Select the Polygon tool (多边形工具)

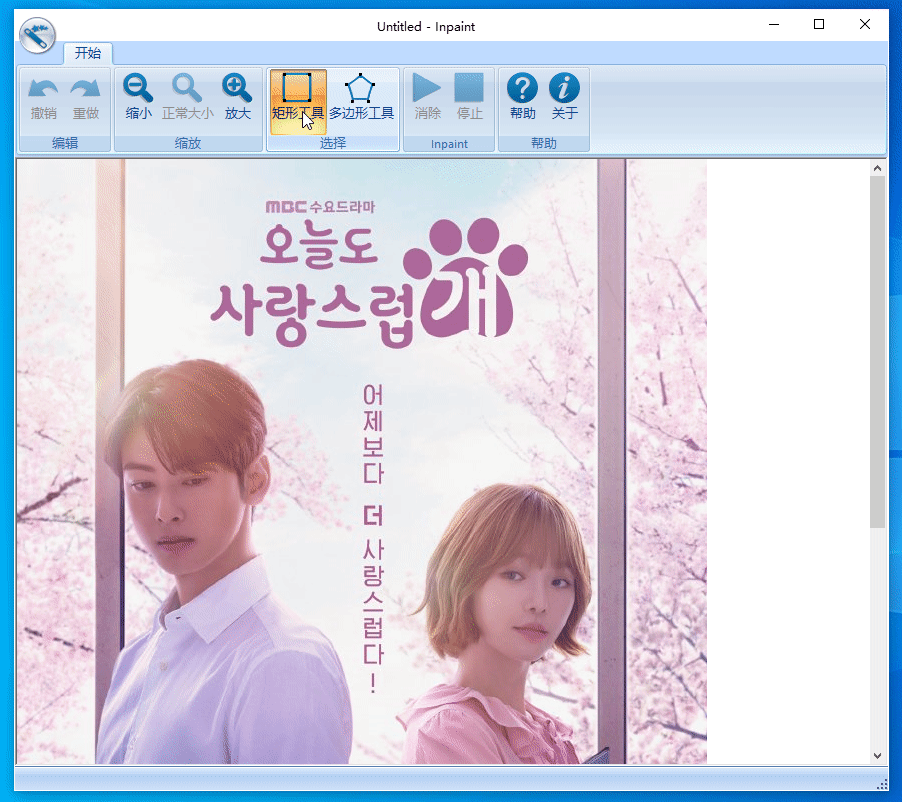point(361,98)
